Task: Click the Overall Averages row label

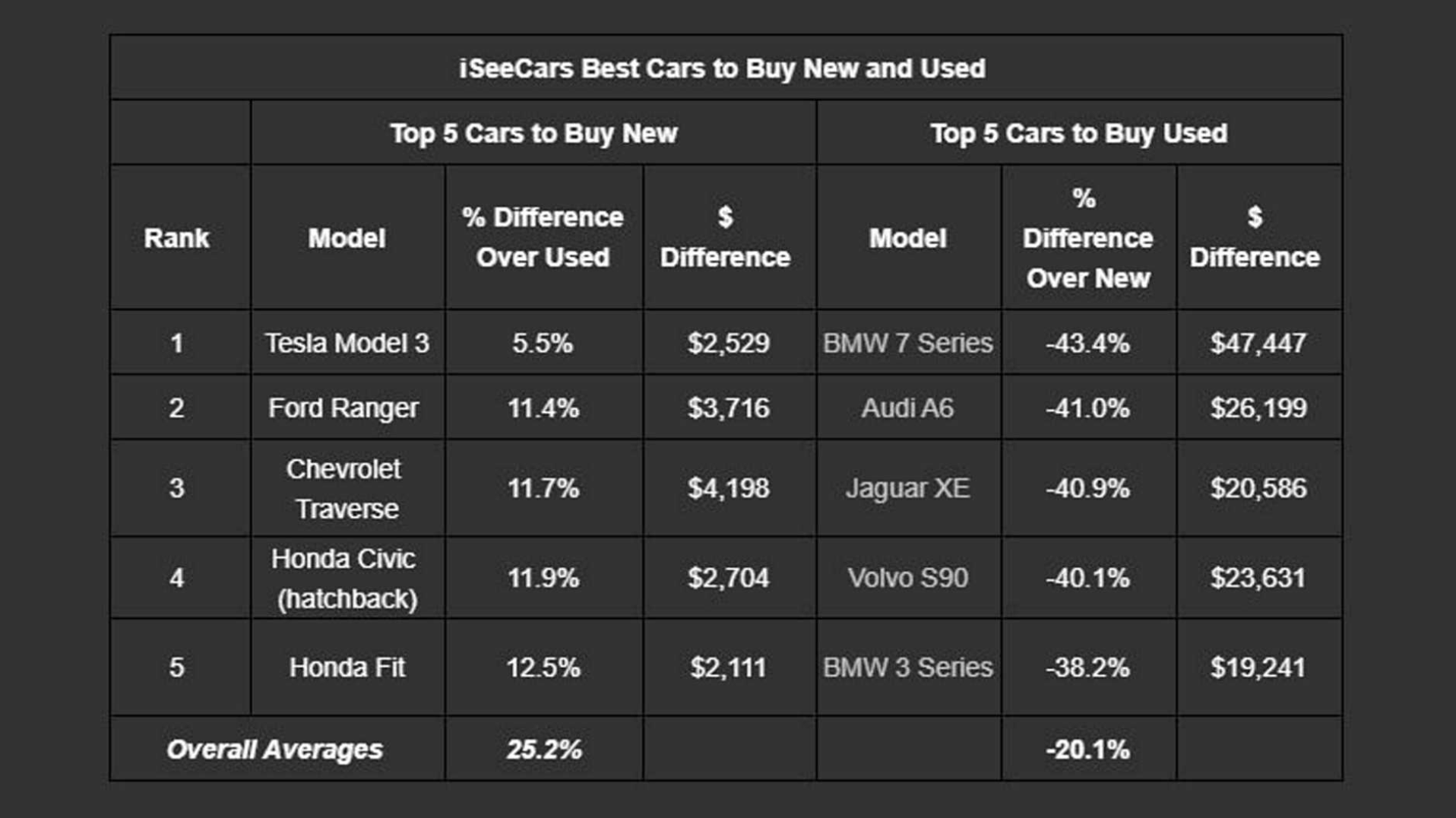Action: pos(275,750)
